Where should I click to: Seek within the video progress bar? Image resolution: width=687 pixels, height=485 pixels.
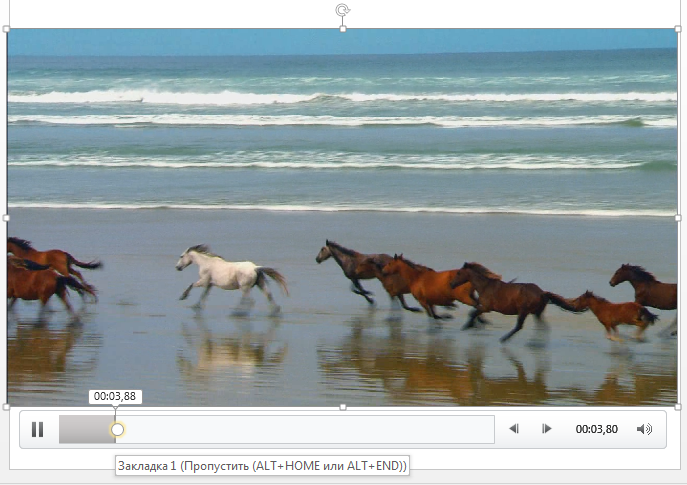[276, 429]
